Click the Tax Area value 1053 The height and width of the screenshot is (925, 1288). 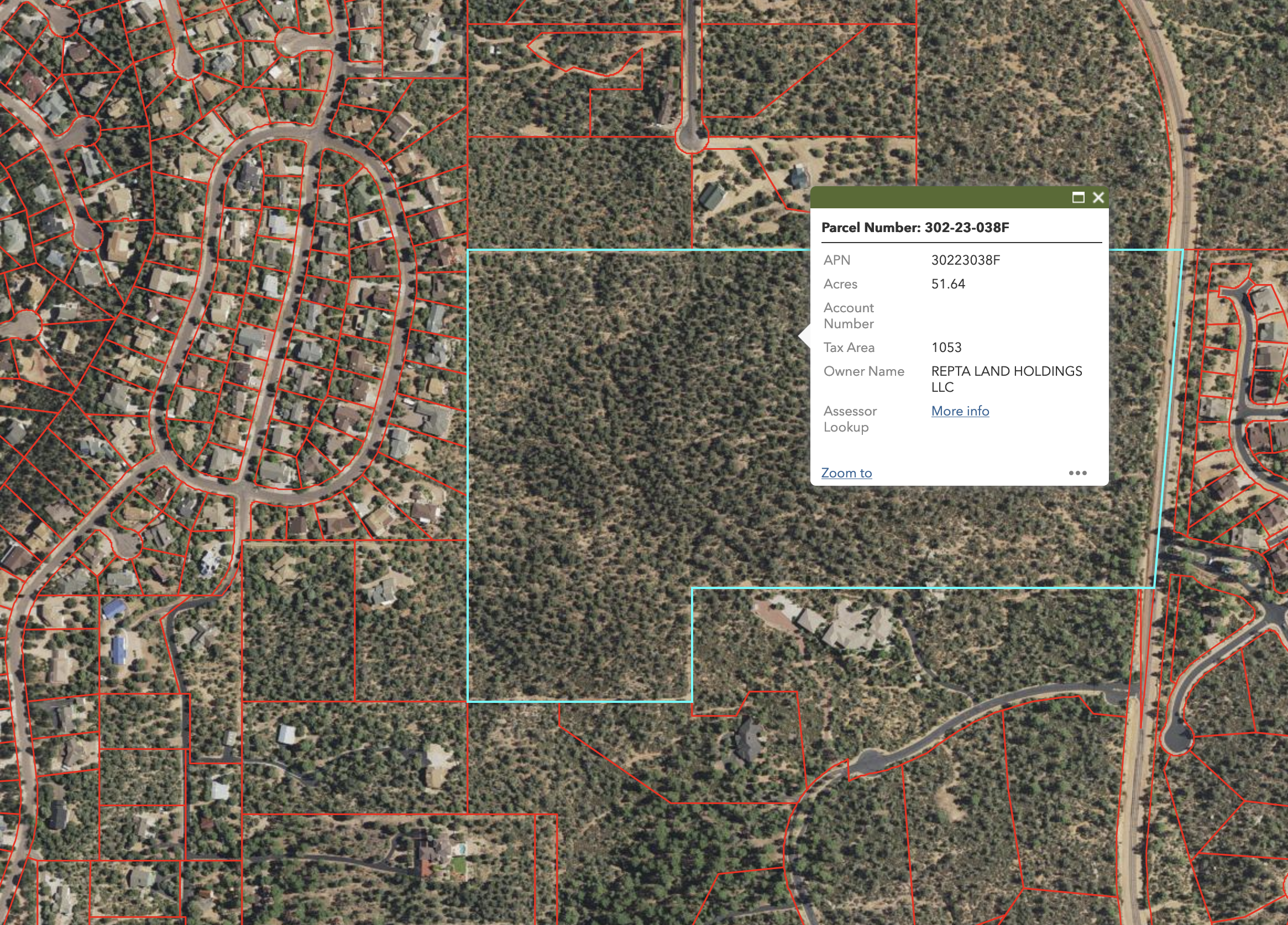(946, 348)
